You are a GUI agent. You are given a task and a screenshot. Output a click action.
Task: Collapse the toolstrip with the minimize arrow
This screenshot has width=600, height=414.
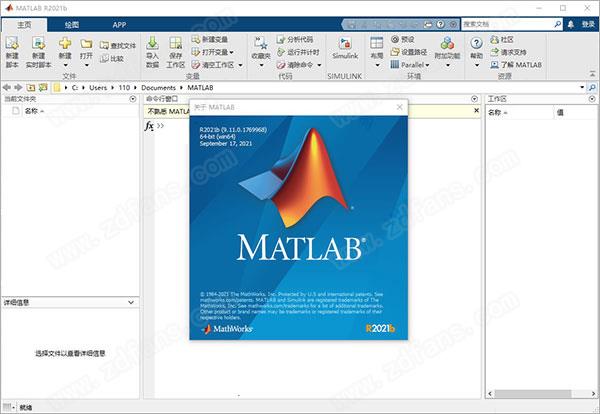(592, 73)
